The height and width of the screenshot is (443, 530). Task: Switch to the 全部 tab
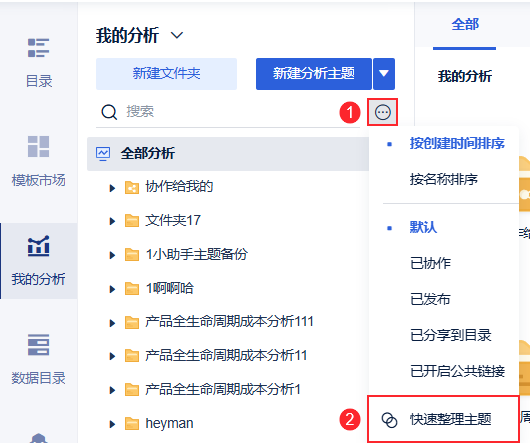point(465,24)
